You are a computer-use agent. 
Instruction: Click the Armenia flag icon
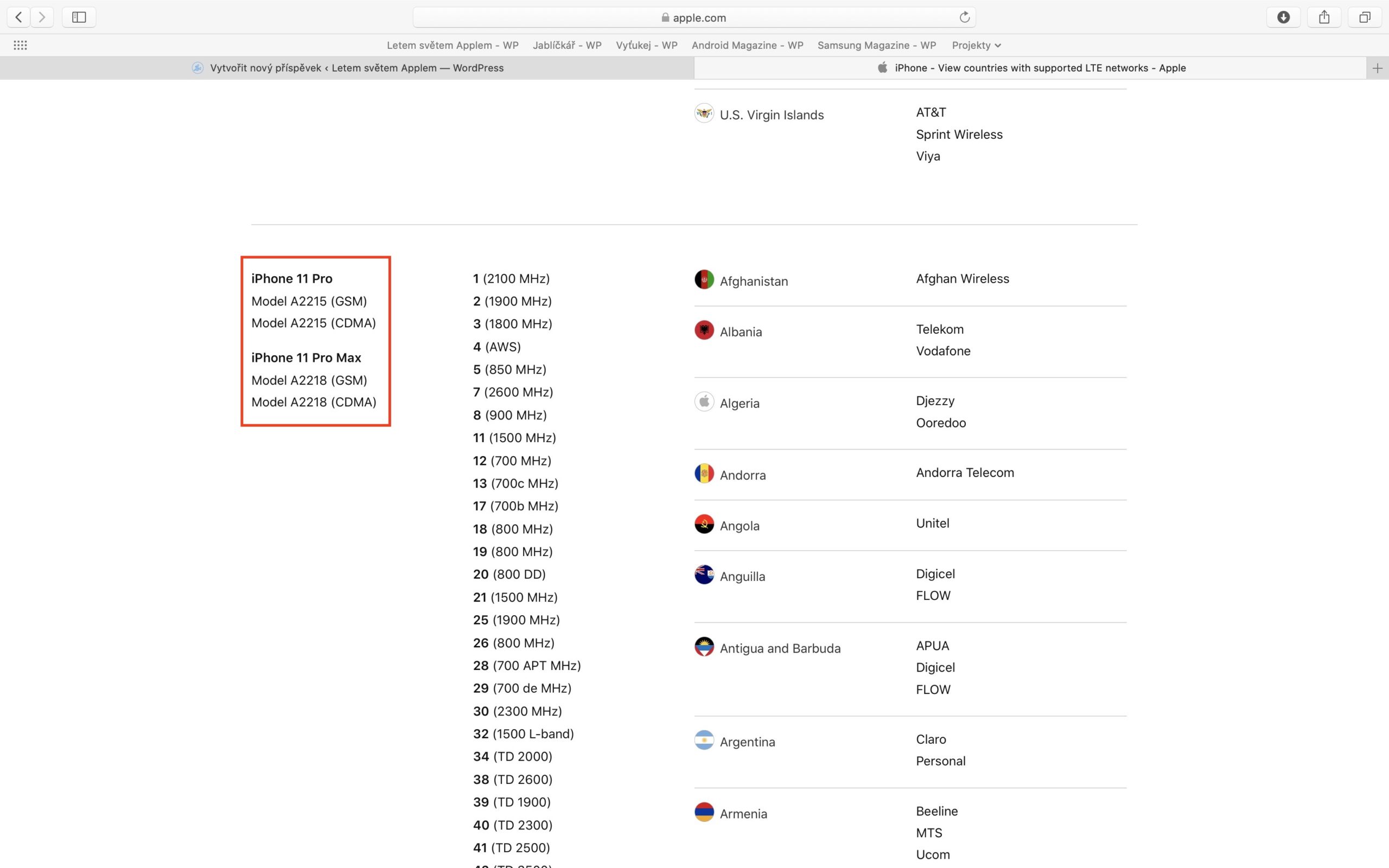pyautogui.click(x=704, y=812)
